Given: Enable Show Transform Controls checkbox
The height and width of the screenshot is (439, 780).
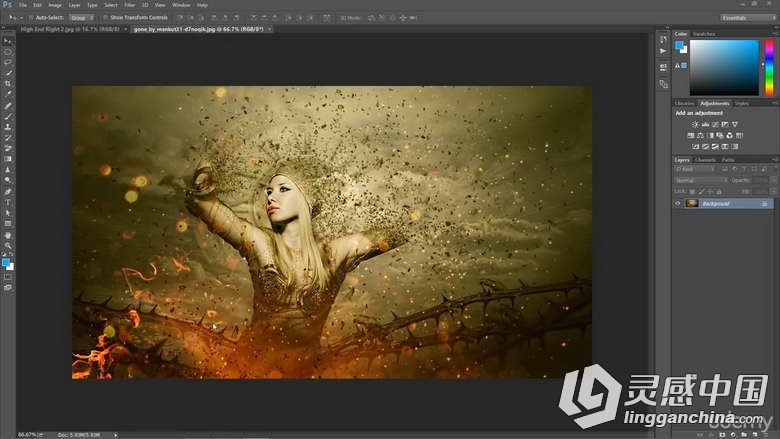Looking at the screenshot, I should 105,17.
